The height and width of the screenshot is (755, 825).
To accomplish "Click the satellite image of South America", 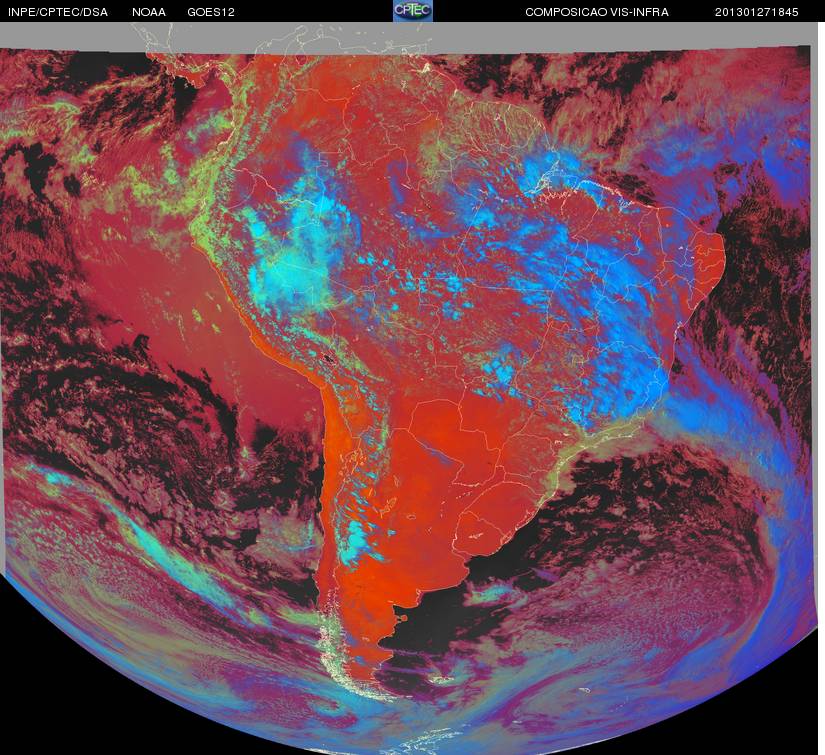I will pyautogui.click(x=410, y=388).
